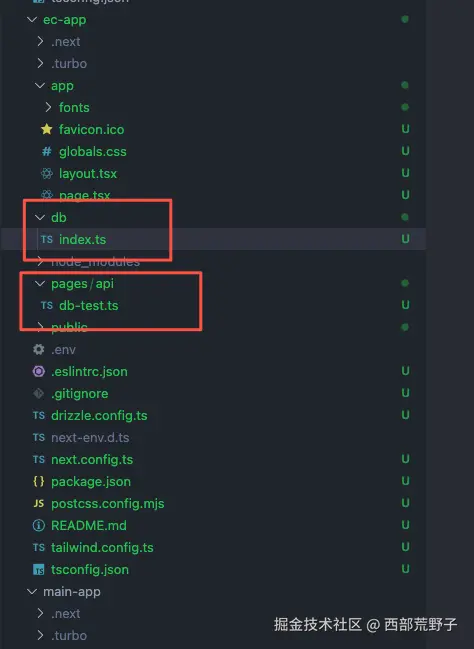Open next.config.ts file
The image size is (474, 649).
click(x=92, y=459)
